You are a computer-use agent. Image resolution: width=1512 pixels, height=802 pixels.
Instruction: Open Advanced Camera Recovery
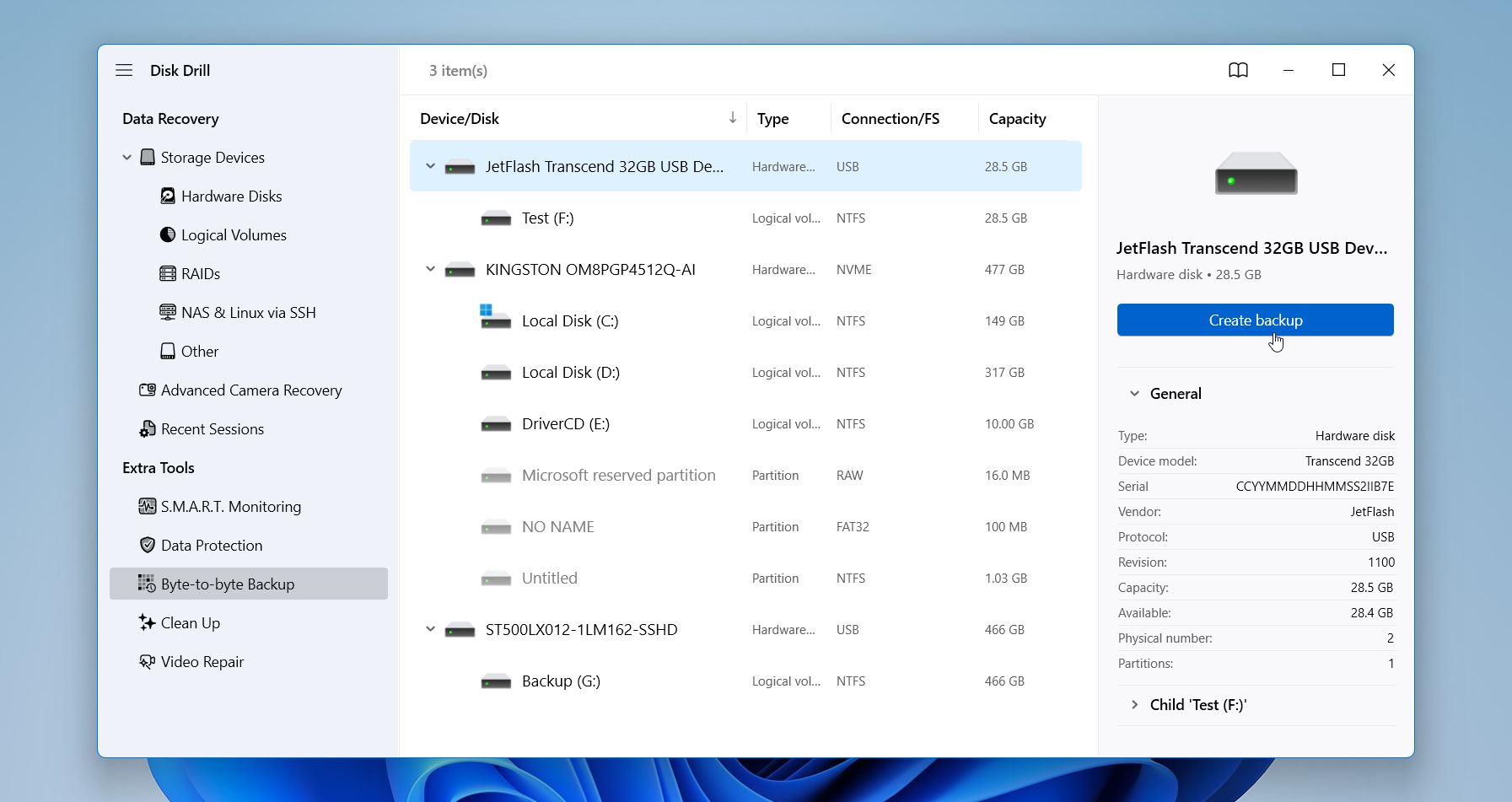click(251, 390)
